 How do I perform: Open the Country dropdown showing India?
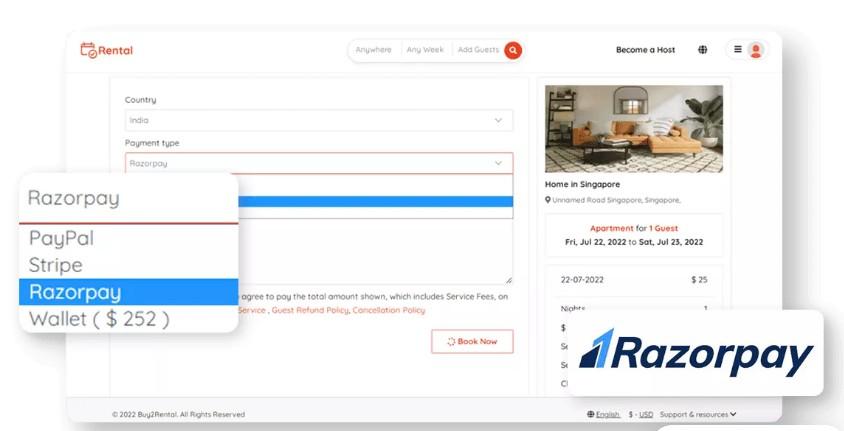pos(319,121)
